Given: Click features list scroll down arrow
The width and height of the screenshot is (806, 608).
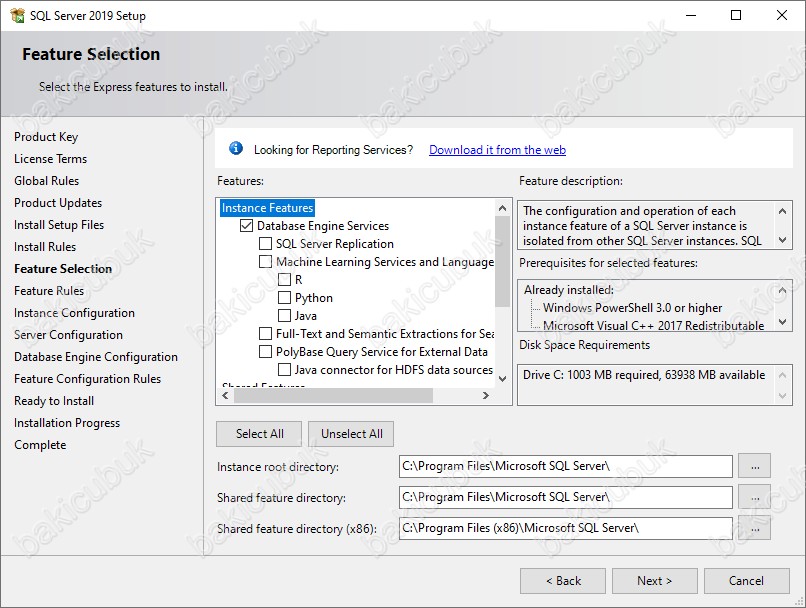Looking at the screenshot, I should [503, 379].
